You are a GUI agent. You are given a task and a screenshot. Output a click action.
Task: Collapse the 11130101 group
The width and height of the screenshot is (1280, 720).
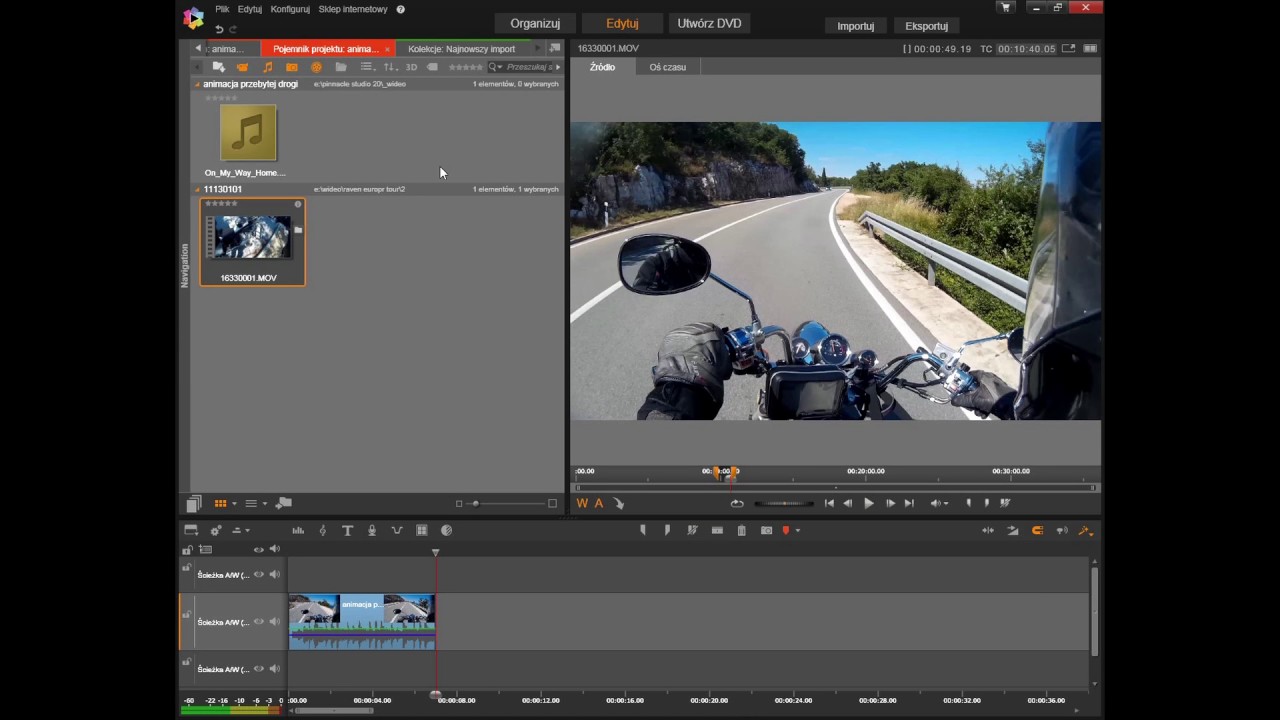click(x=197, y=189)
